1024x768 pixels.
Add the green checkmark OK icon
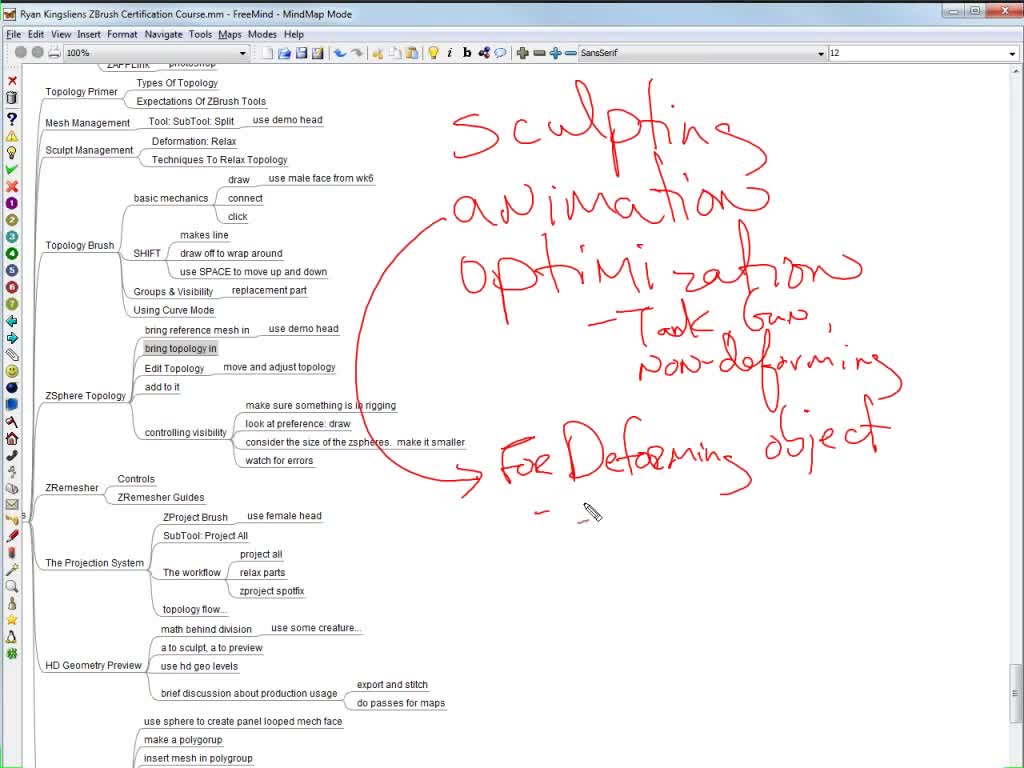coord(12,169)
